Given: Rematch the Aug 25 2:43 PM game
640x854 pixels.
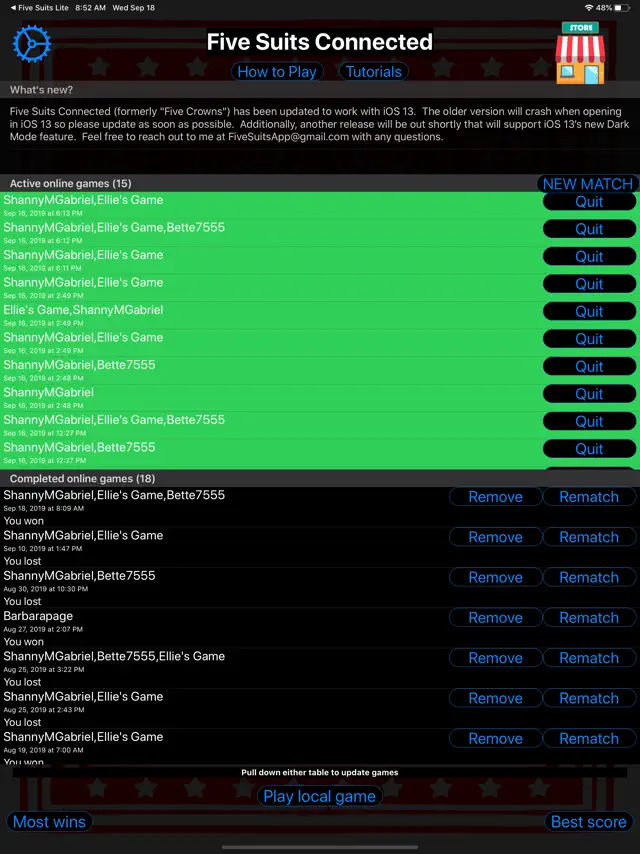Looking at the screenshot, I should (x=589, y=698).
